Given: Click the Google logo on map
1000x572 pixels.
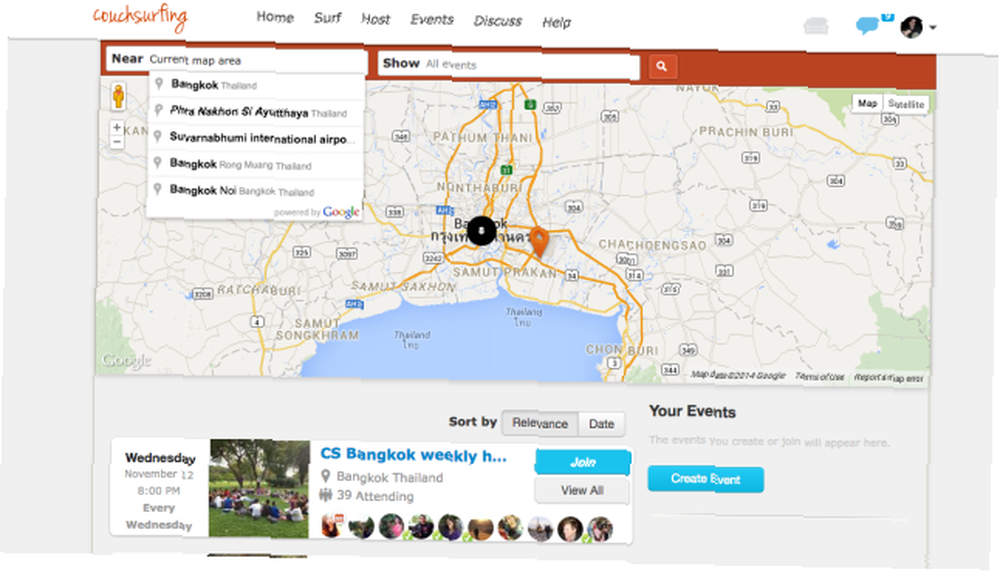Looking at the screenshot, I should click(x=126, y=360).
